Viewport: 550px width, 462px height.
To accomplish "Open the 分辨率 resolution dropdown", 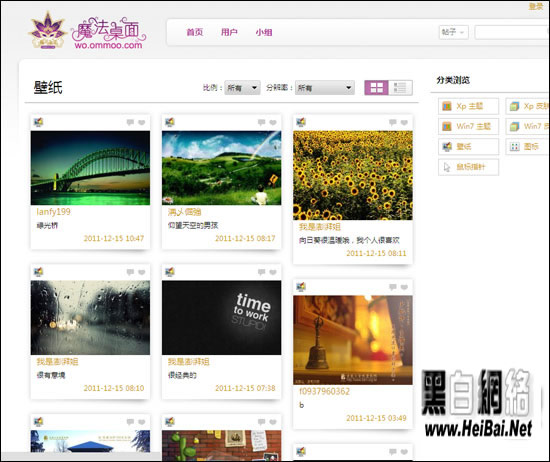I will (324, 88).
